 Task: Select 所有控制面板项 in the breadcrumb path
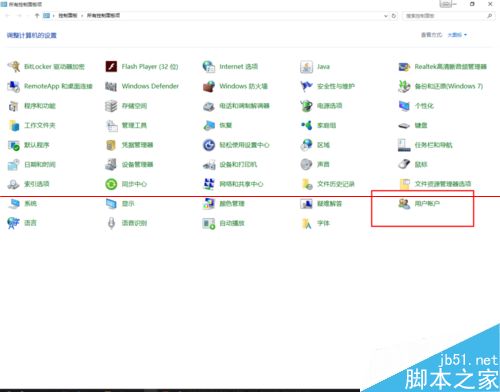pyautogui.click(x=103, y=16)
